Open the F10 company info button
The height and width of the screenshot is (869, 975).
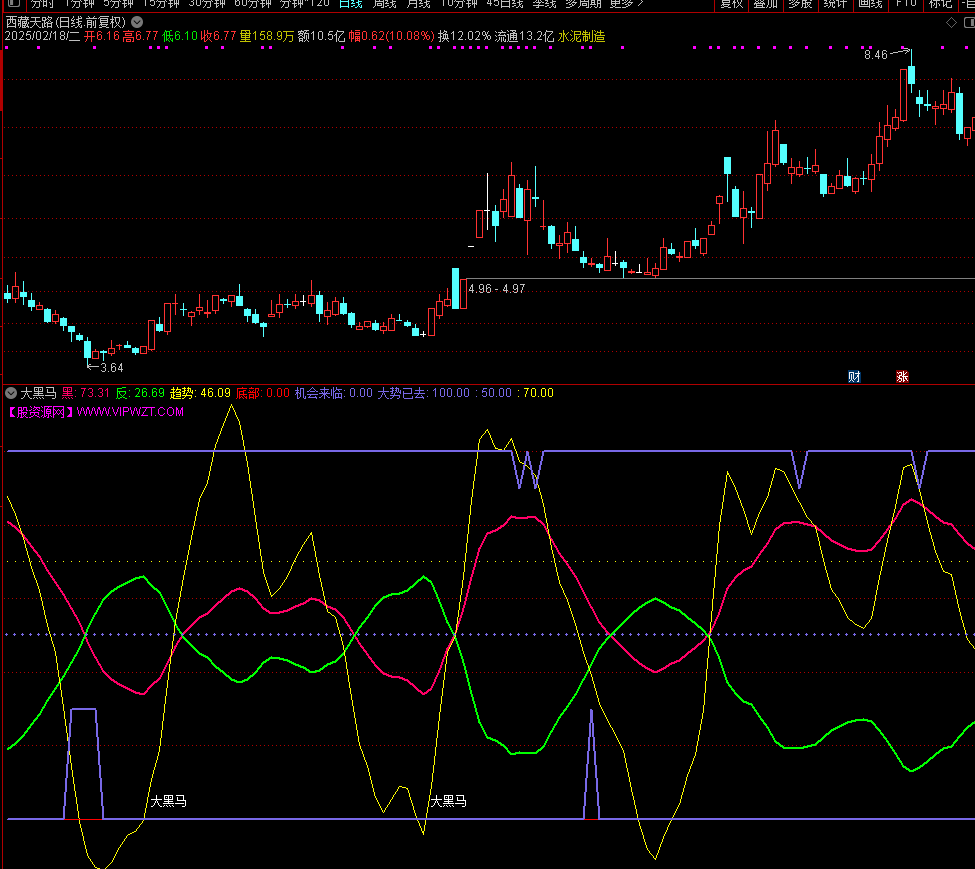(x=906, y=4)
